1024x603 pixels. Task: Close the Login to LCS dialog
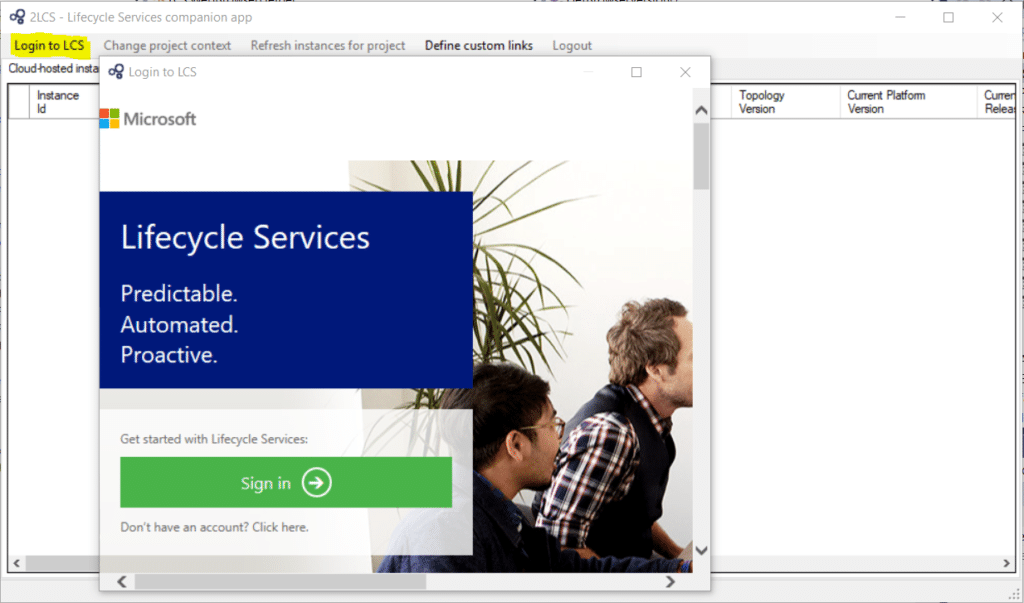click(x=685, y=72)
